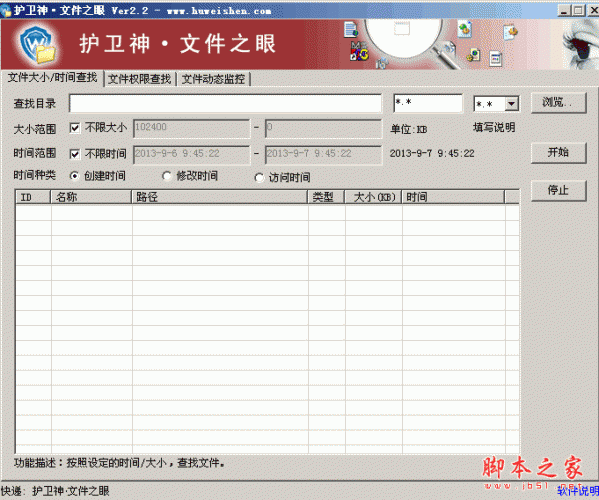Click the 功能描述 description text
Viewport: 599px width, 500px height.
coord(119,463)
